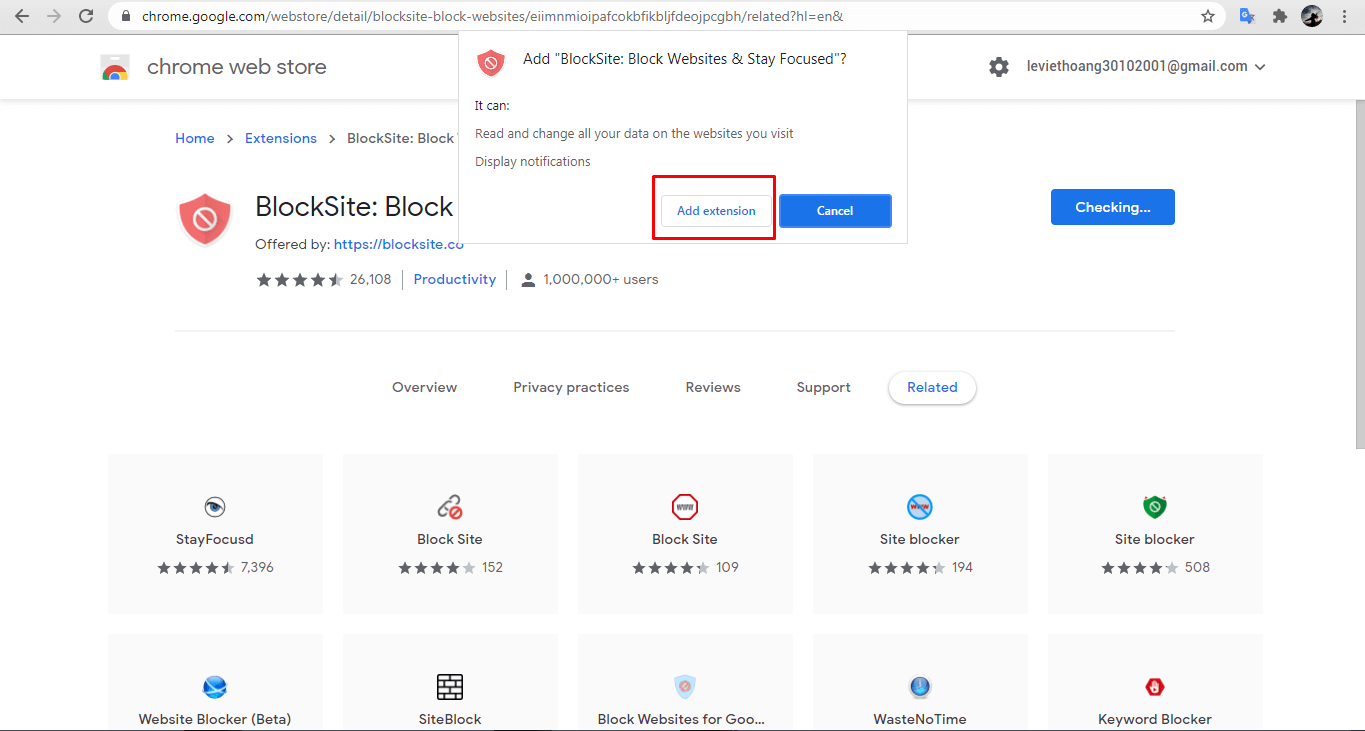
Task: Click the SiteBlock brick wall icon
Action: point(450,687)
